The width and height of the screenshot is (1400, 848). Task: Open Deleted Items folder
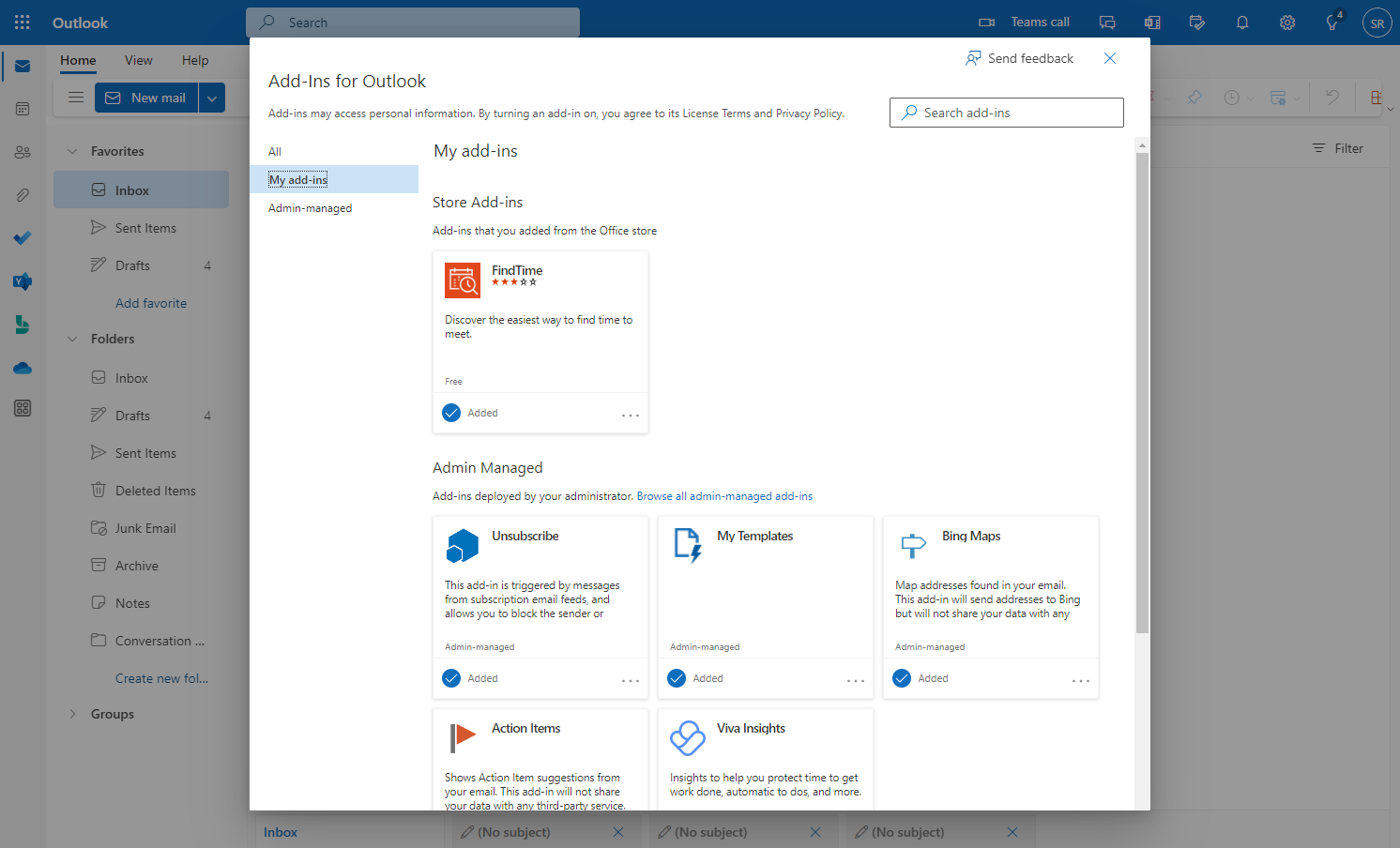click(141, 491)
